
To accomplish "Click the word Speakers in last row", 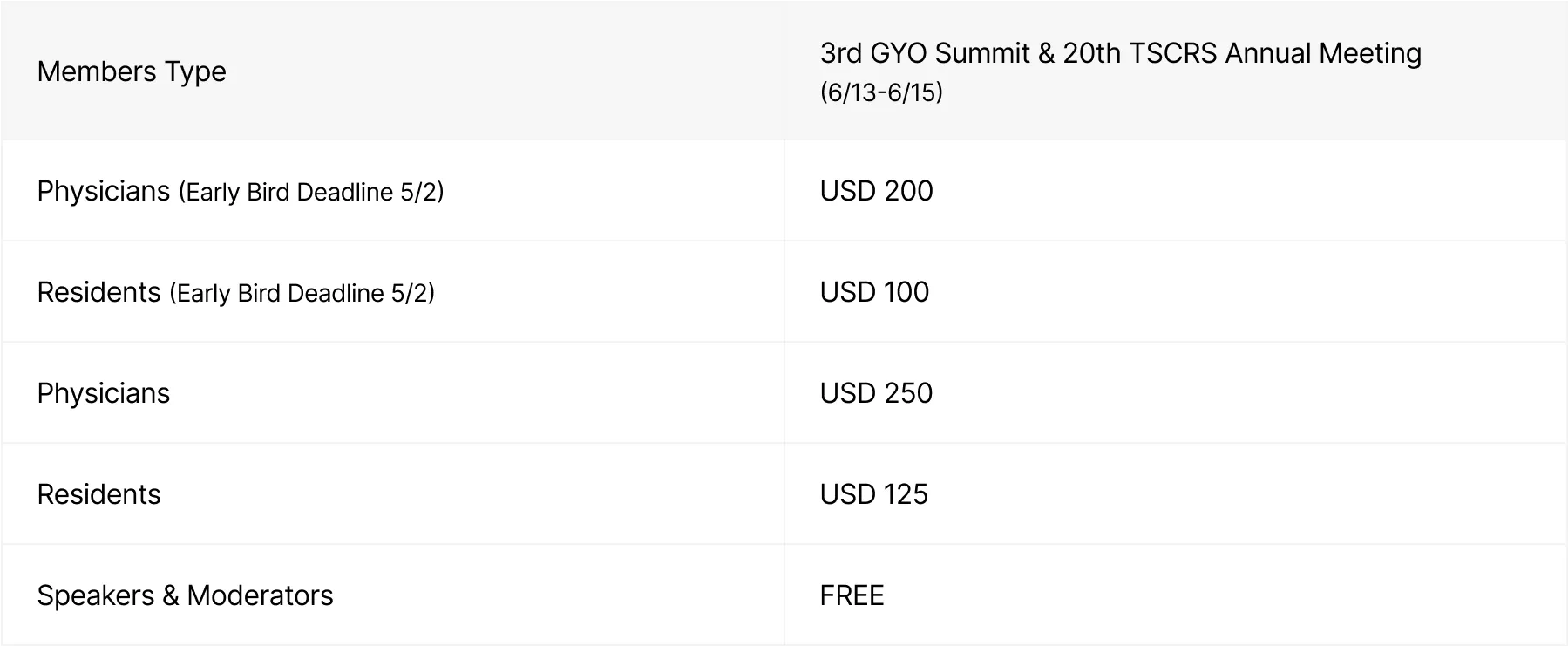I will pos(96,595).
